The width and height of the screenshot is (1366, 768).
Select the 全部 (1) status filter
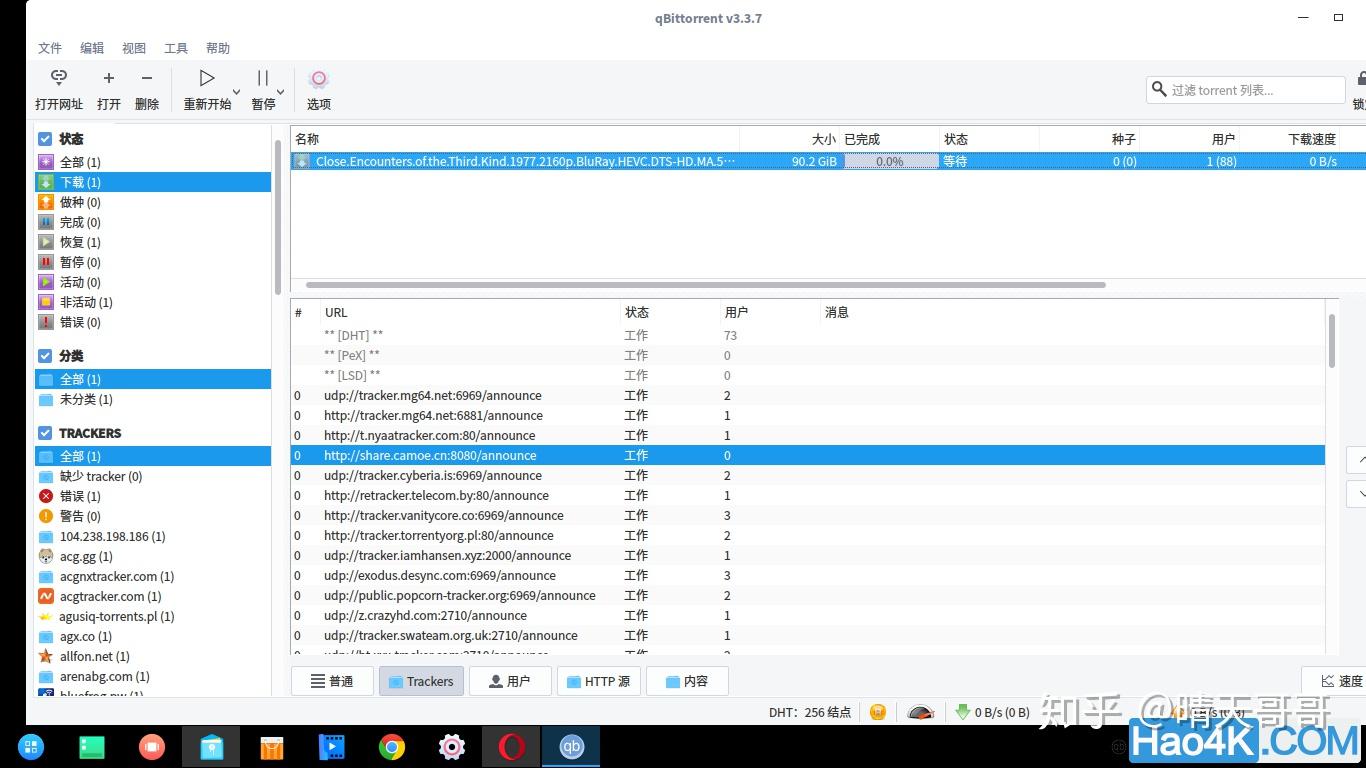click(153, 162)
